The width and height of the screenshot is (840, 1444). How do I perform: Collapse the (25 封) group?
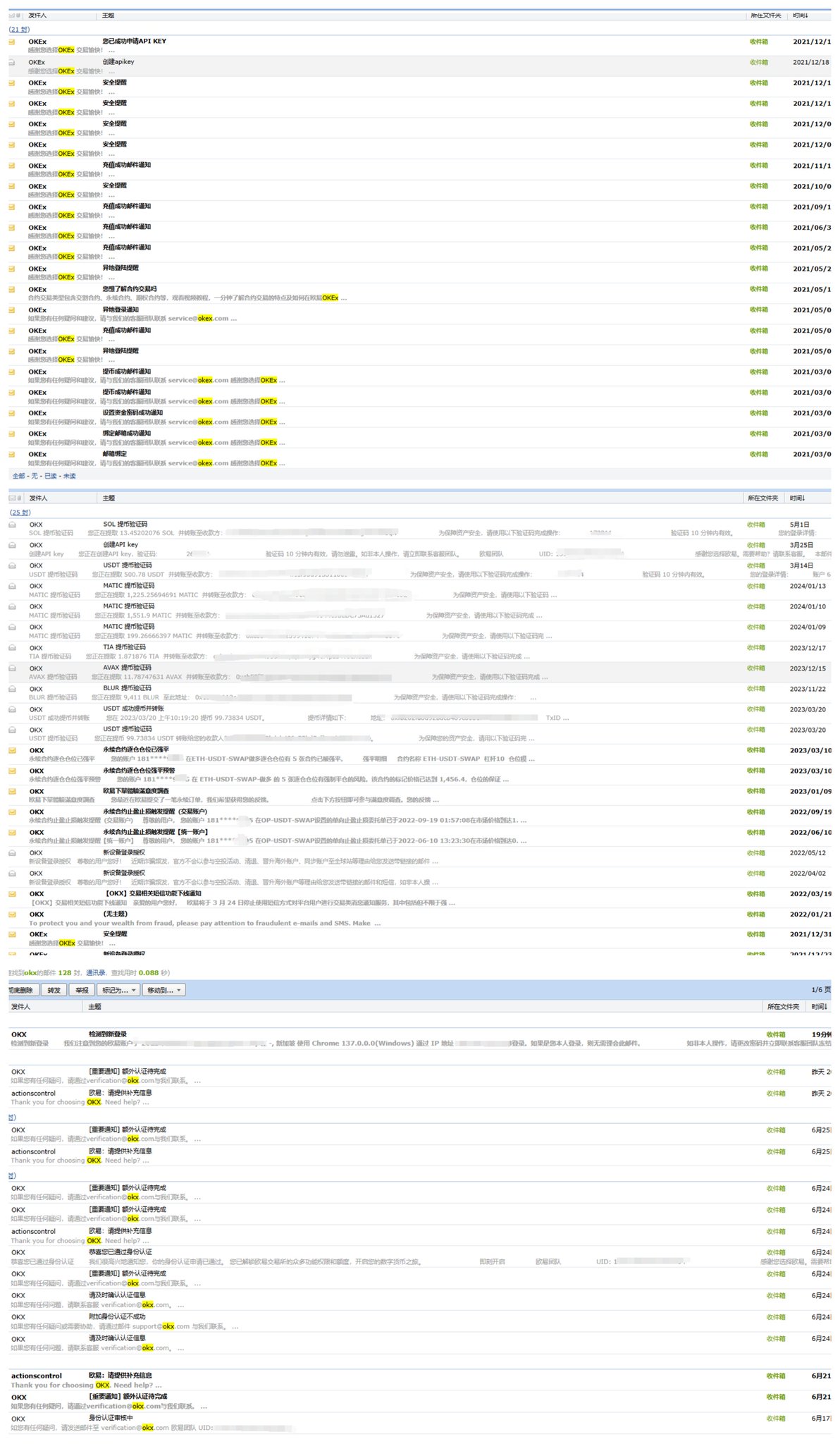tap(20, 512)
